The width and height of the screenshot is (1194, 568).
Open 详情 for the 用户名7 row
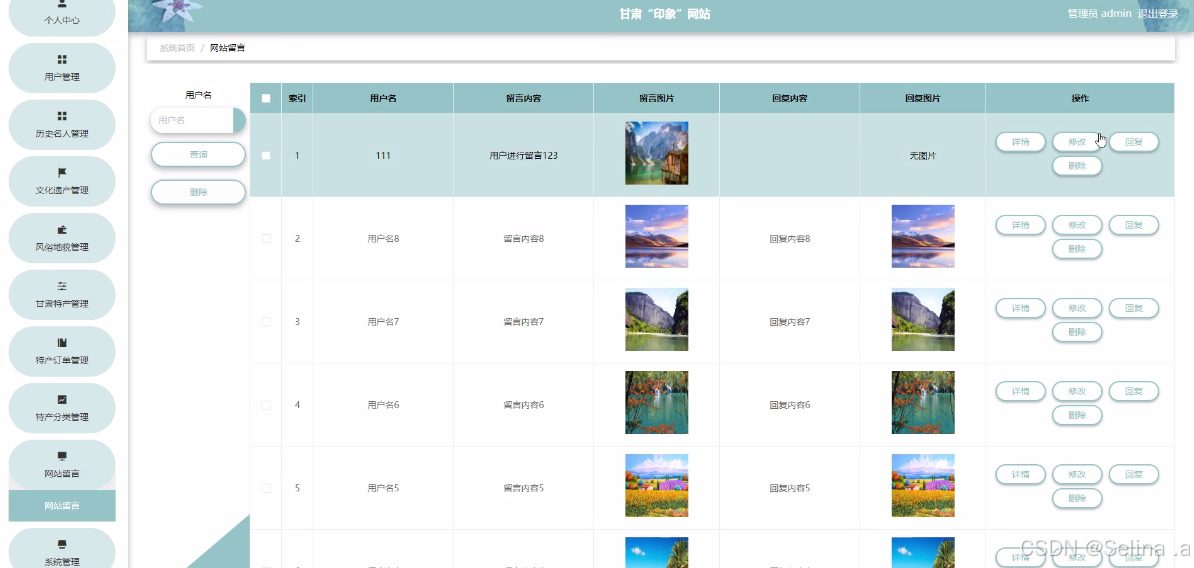click(1020, 308)
